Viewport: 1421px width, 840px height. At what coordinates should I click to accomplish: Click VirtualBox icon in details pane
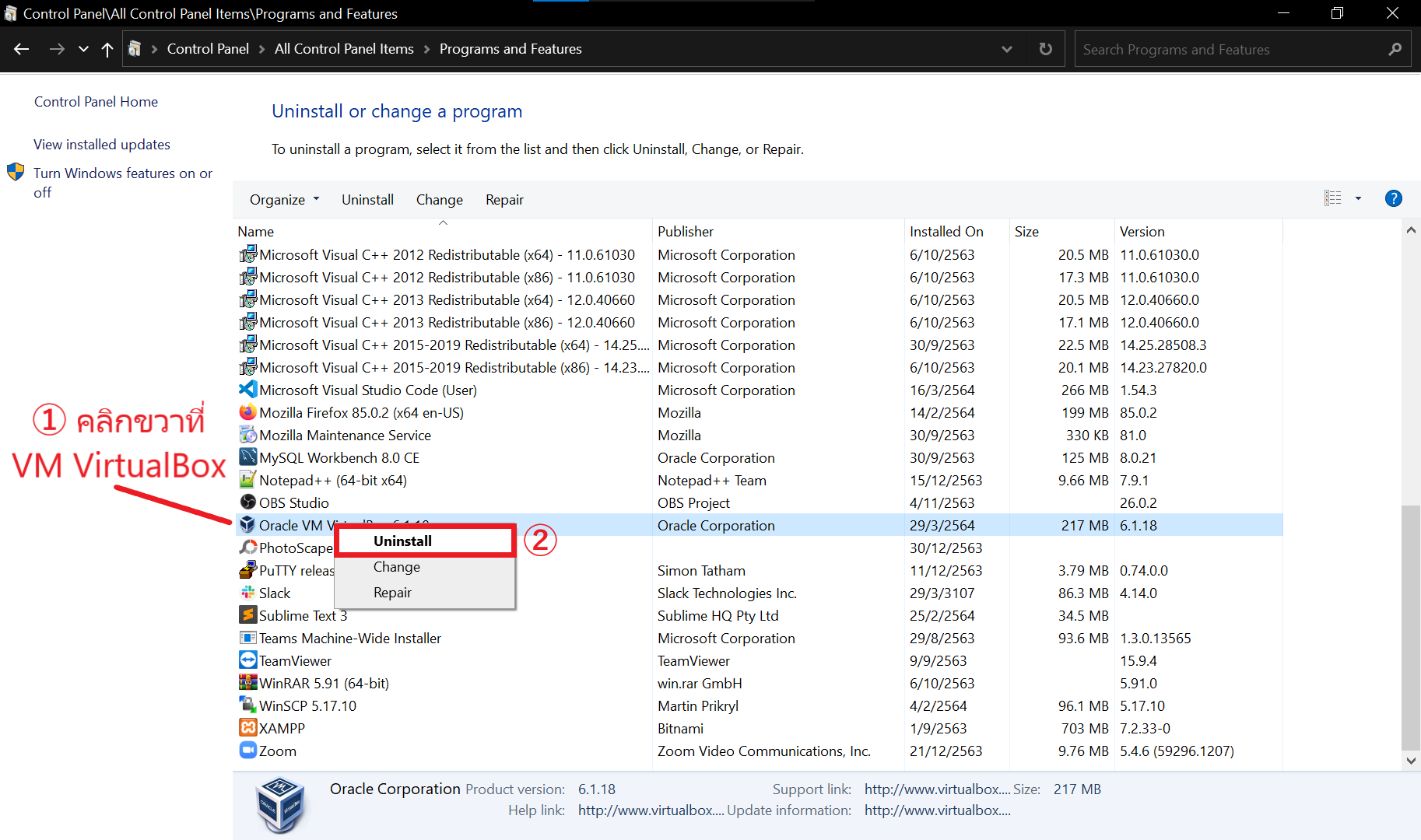pyautogui.click(x=280, y=805)
